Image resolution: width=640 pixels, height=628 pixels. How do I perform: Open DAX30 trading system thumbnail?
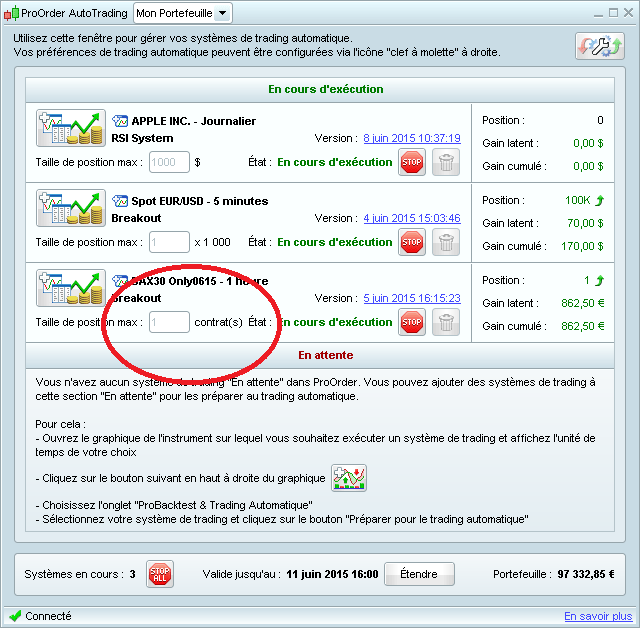pos(71,288)
